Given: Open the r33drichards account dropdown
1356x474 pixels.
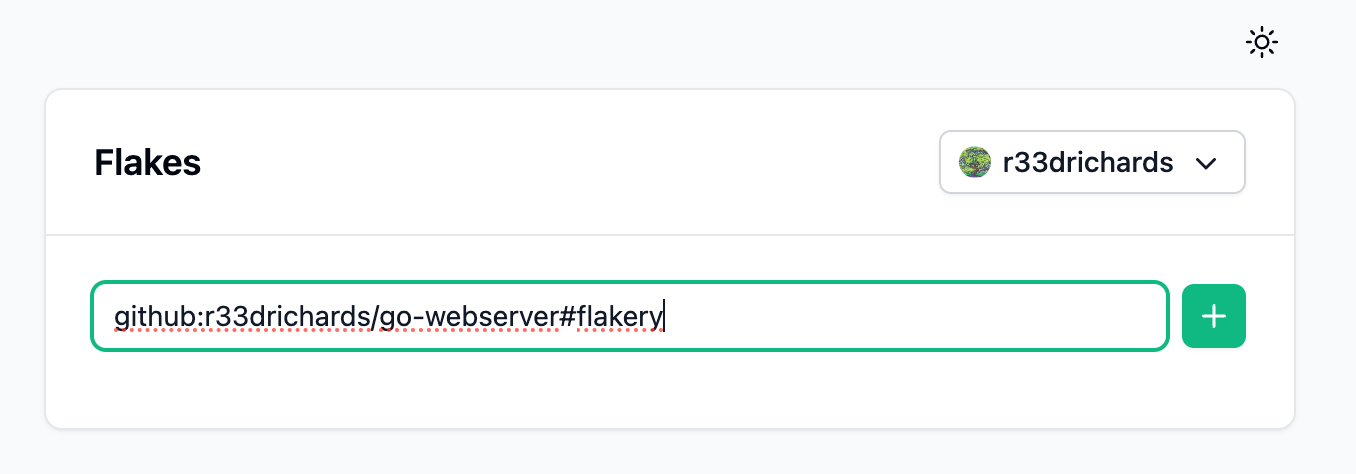Looking at the screenshot, I should point(1091,162).
